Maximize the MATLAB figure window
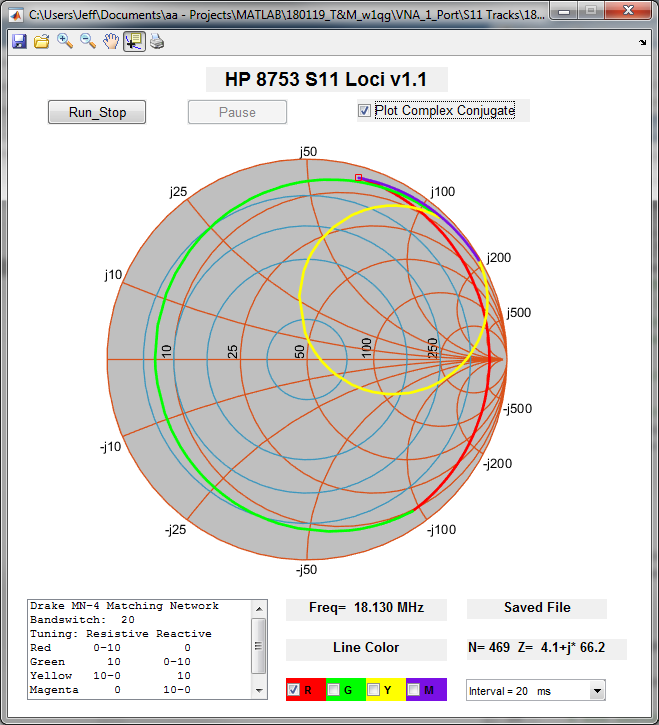The height and width of the screenshot is (725, 659). point(591,11)
